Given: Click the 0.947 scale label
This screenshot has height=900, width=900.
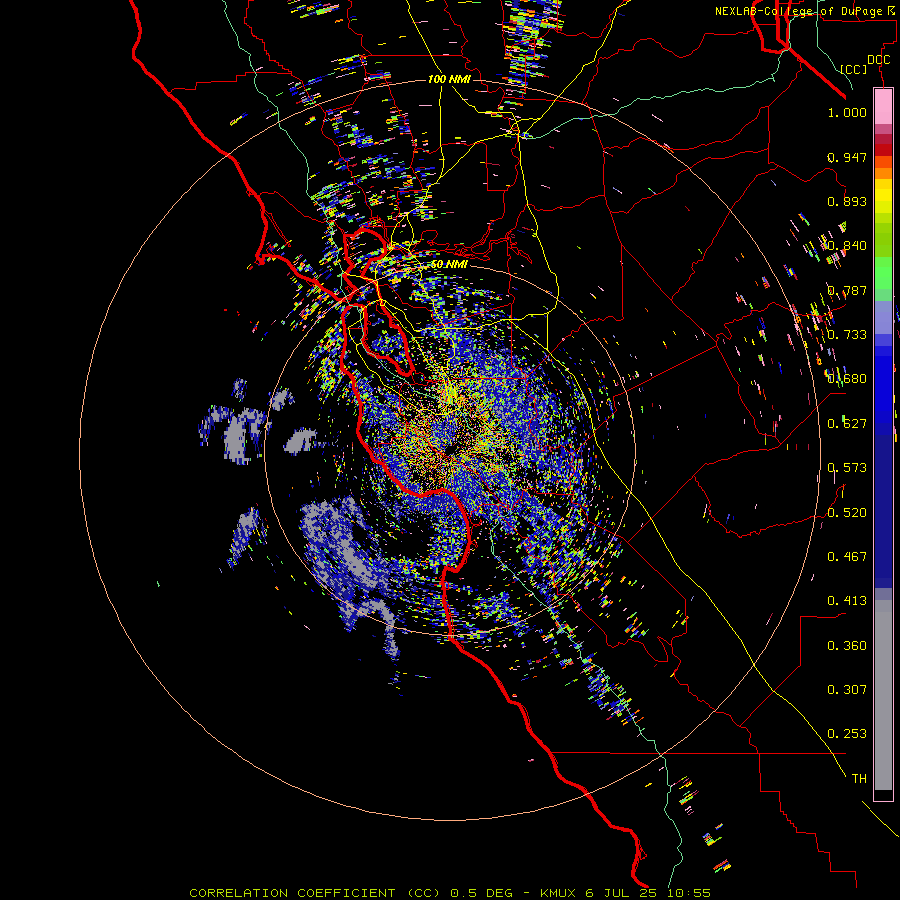Looking at the screenshot, I should tap(847, 157).
